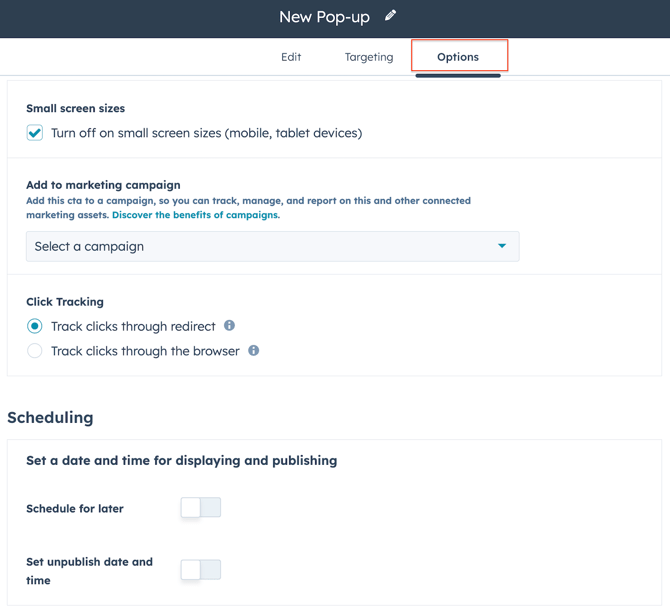
Task: Click the 'Track clicks through redirect' label text
Action: point(133,326)
